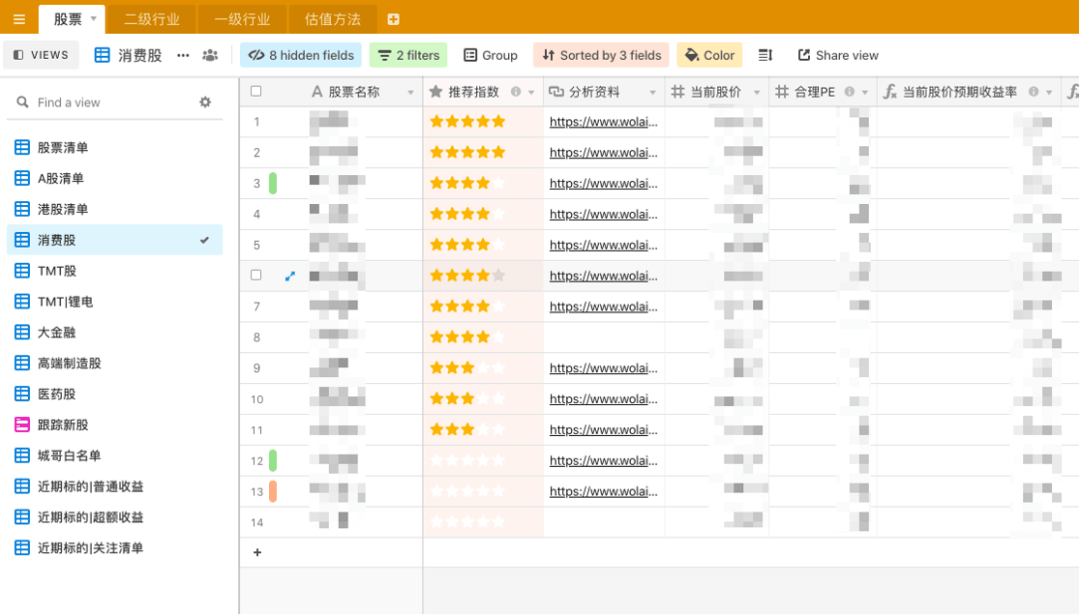Viewport: 1080px width, 615px height.
Task: Open wolai link in row 7
Action: [x=603, y=306]
